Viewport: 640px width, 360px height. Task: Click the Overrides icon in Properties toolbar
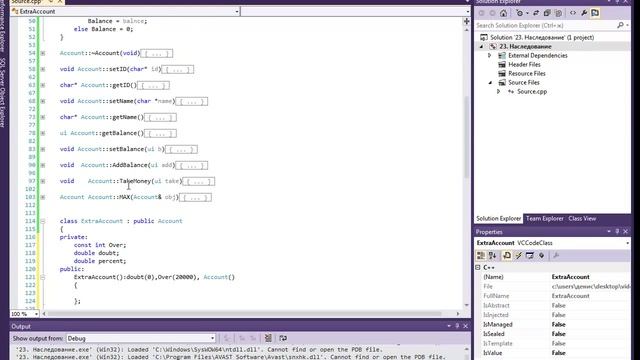point(541,256)
